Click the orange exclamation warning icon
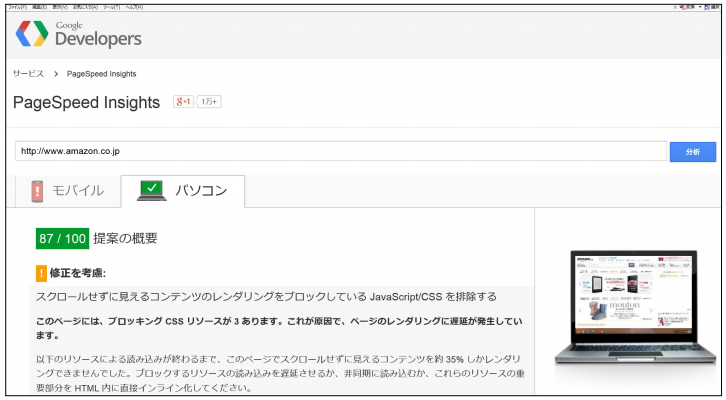The image size is (726, 400). [x=41, y=273]
